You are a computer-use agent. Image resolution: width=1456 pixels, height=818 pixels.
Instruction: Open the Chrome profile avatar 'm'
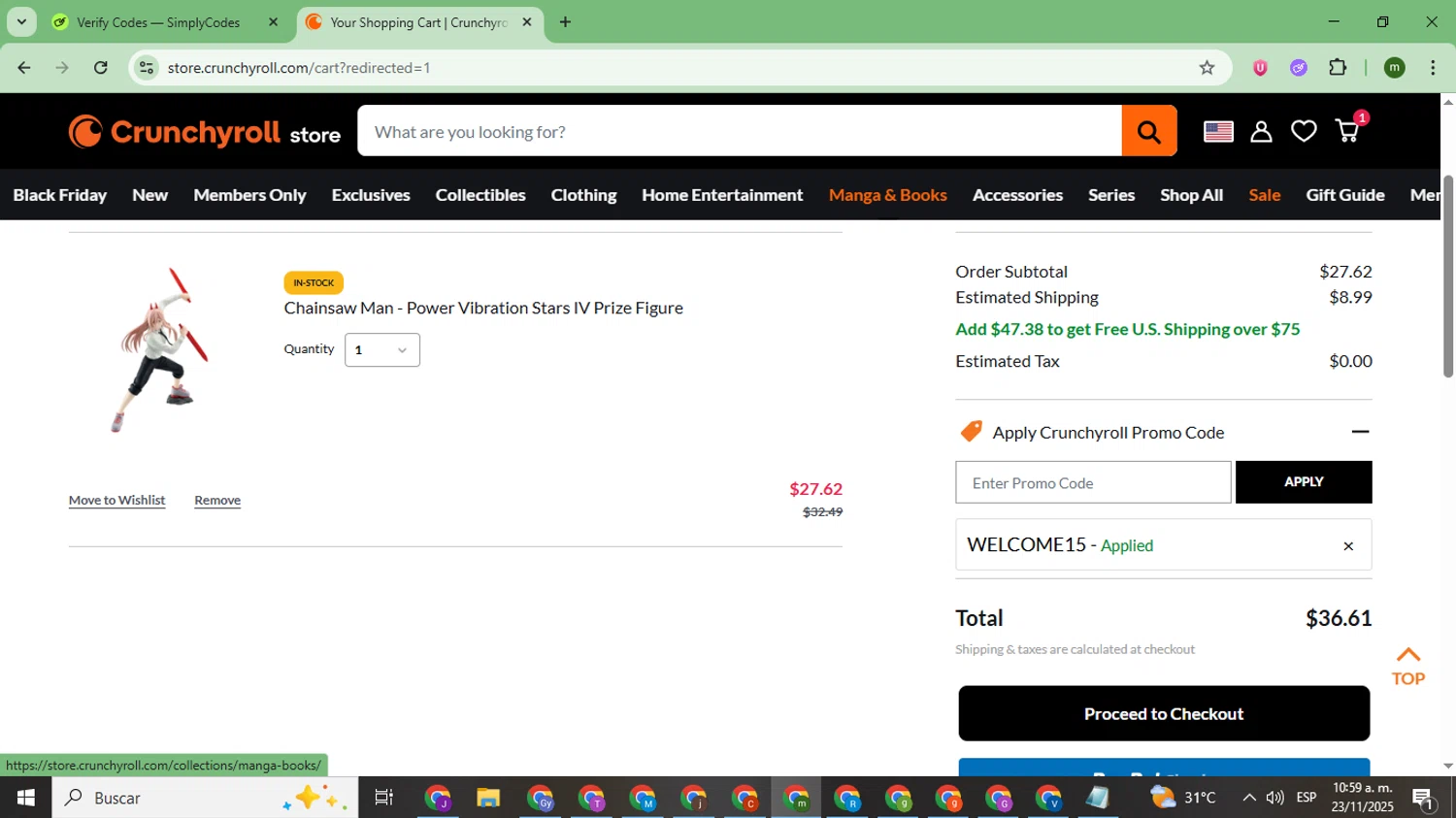tap(1395, 67)
